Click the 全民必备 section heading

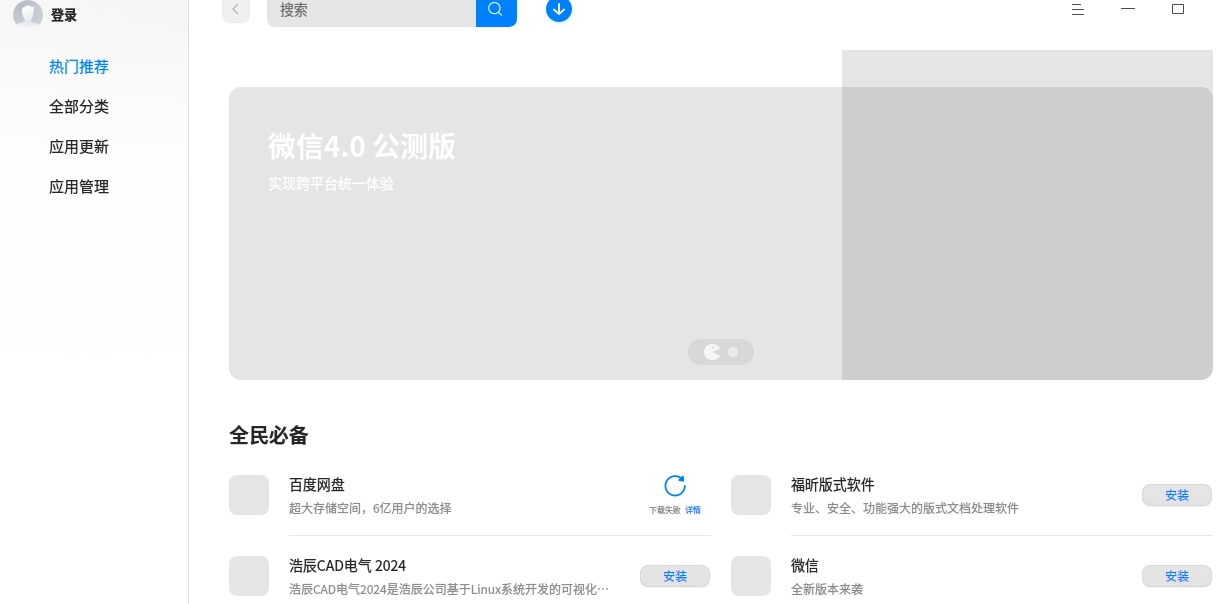269,436
